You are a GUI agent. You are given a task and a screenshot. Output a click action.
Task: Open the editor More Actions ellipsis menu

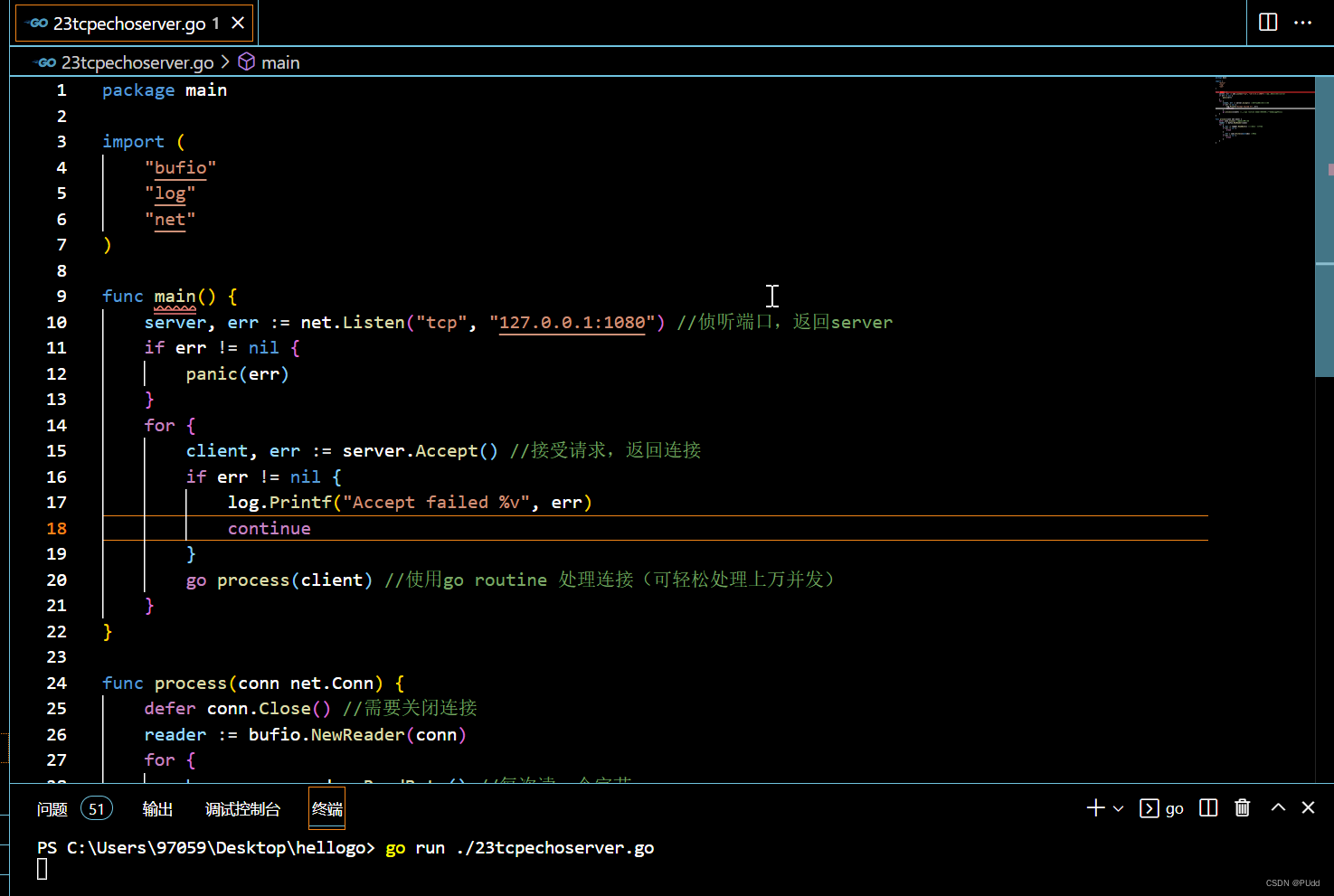[x=1302, y=23]
